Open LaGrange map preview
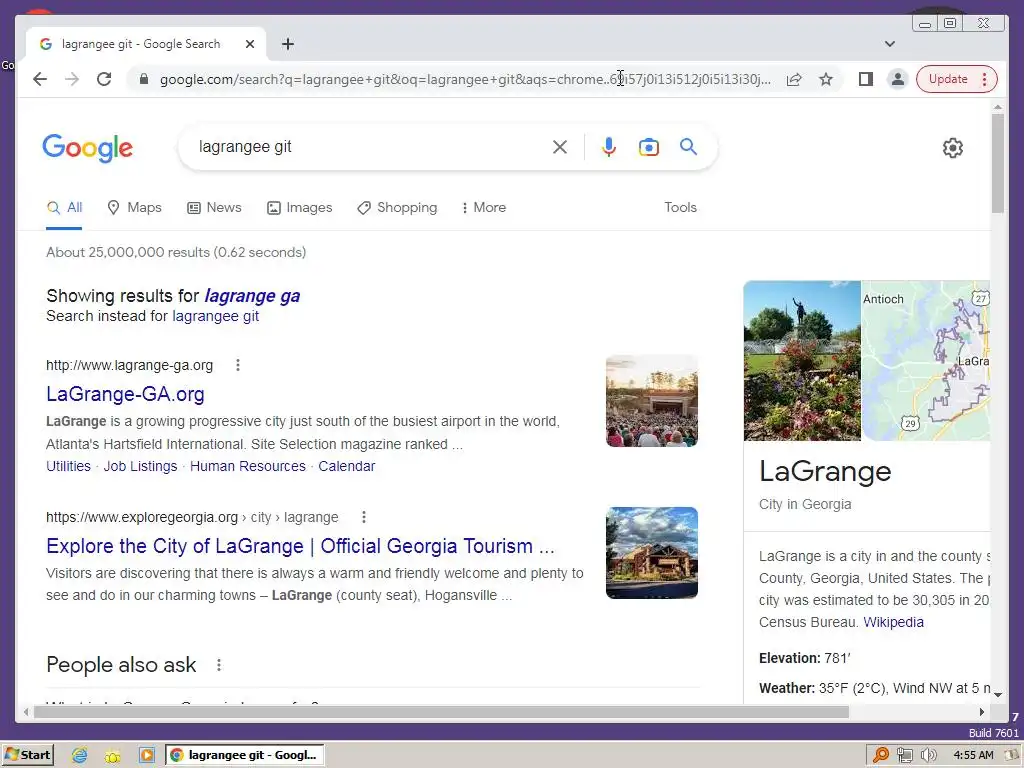The width and height of the screenshot is (1024, 768). pyautogui.click(x=926, y=360)
